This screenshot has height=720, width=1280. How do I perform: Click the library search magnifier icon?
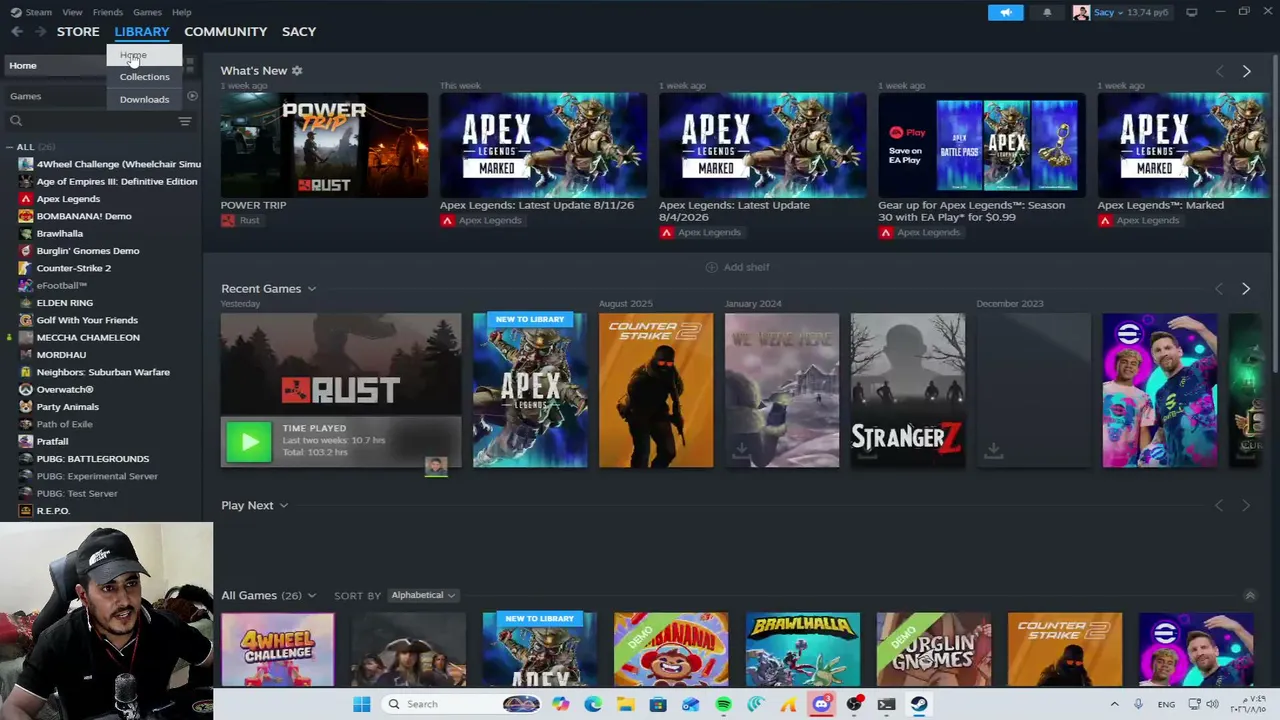(x=16, y=121)
